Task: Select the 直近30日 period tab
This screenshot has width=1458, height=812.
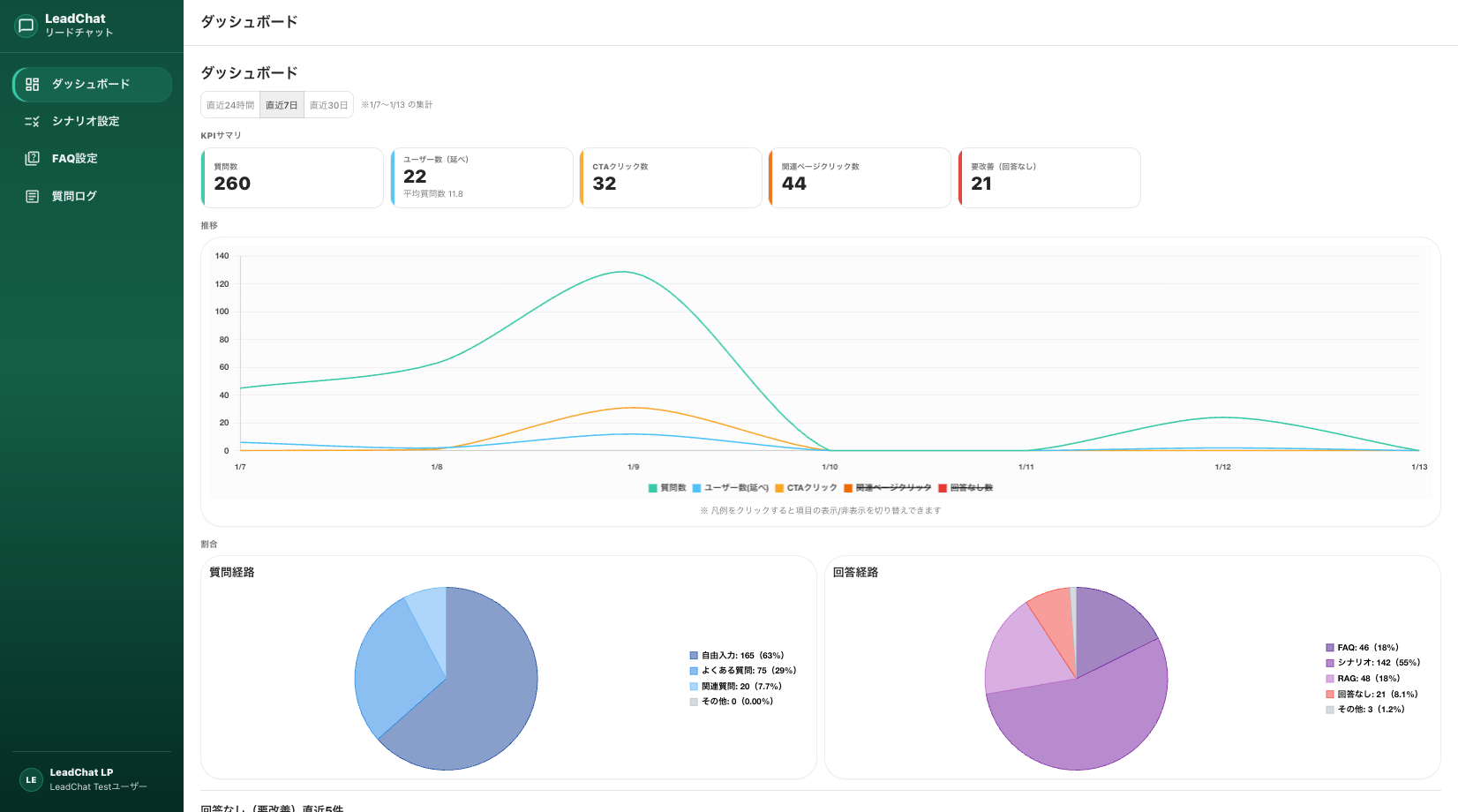Action: (x=328, y=105)
